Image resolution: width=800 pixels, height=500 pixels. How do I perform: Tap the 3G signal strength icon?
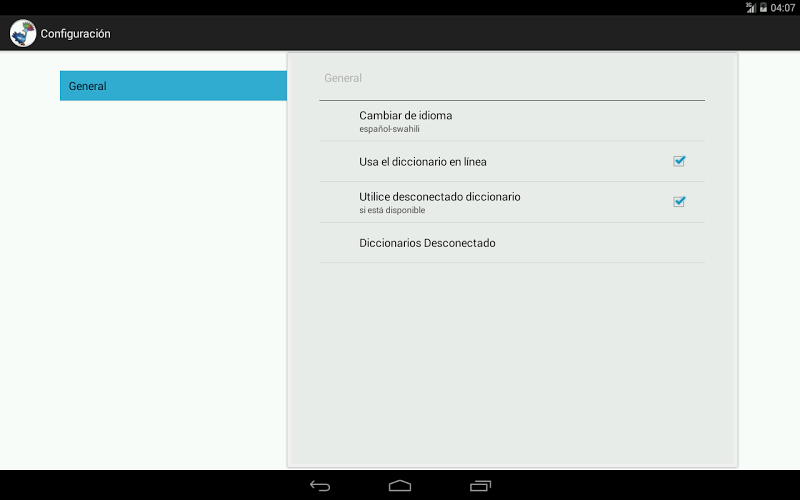click(751, 7)
